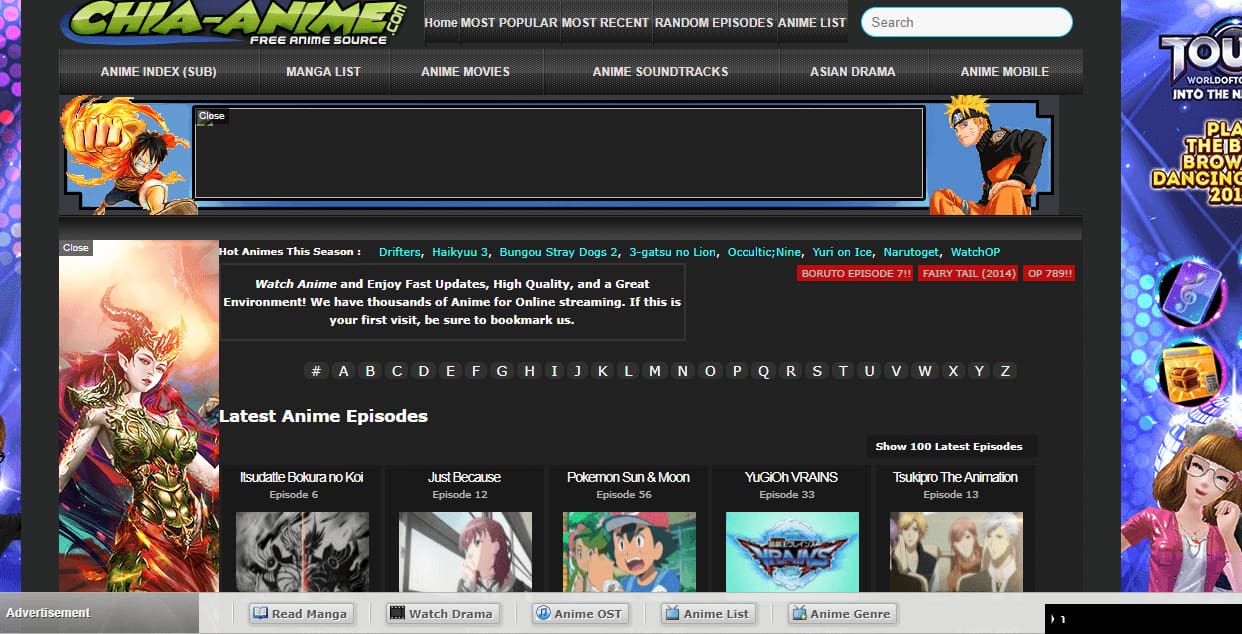1242x634 pixels.
Task: Open RANDOM EPISODES from top menu
Action: pos(714,22)
